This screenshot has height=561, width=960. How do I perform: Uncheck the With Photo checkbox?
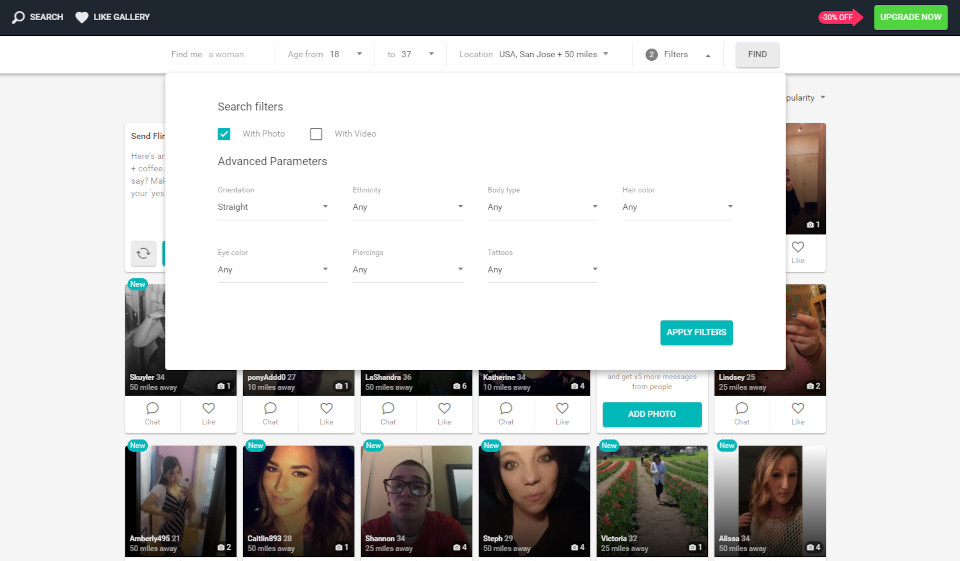point(224,134)
